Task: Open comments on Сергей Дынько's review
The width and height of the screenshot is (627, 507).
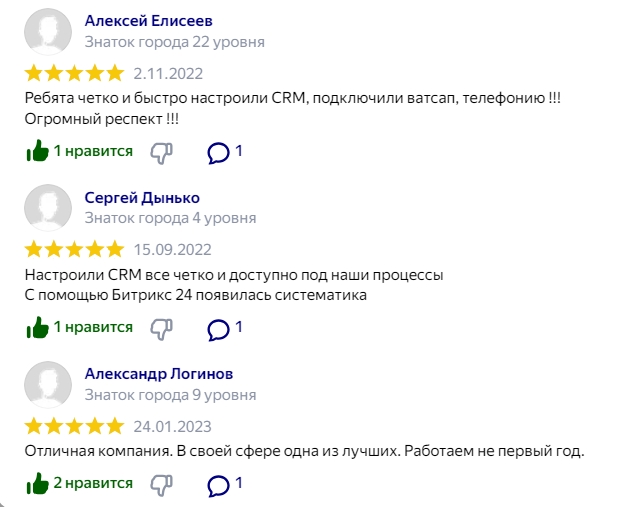Action: pos(218,328)
